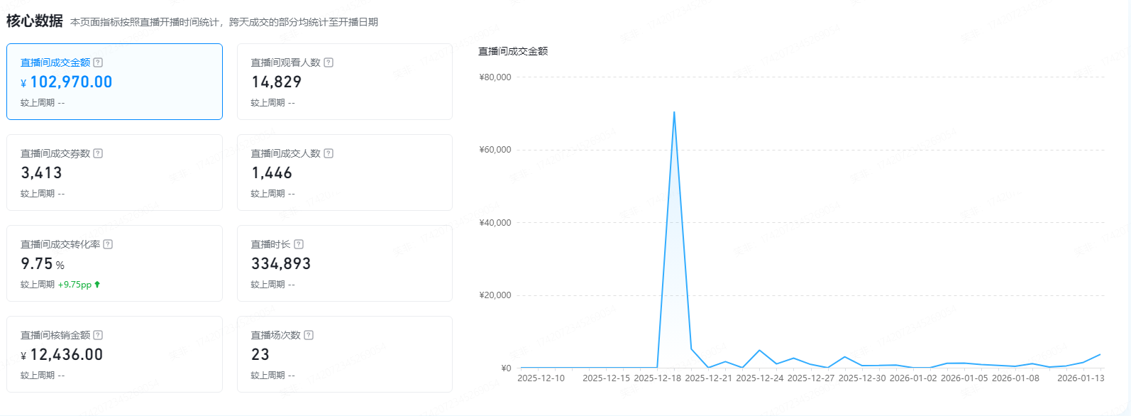The image size is (1132, 416).
Task: Click the ¥60,000 y-axis label
Action: point(495,150)
